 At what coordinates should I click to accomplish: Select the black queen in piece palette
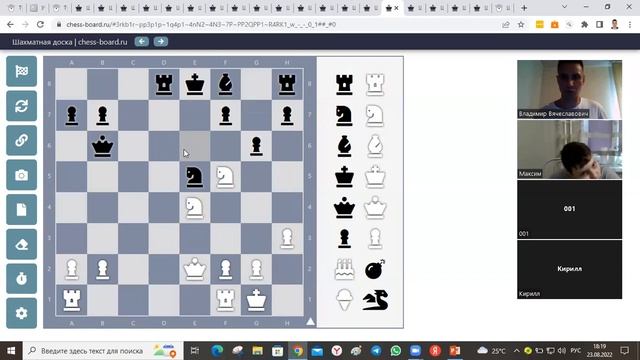[344, 208]
